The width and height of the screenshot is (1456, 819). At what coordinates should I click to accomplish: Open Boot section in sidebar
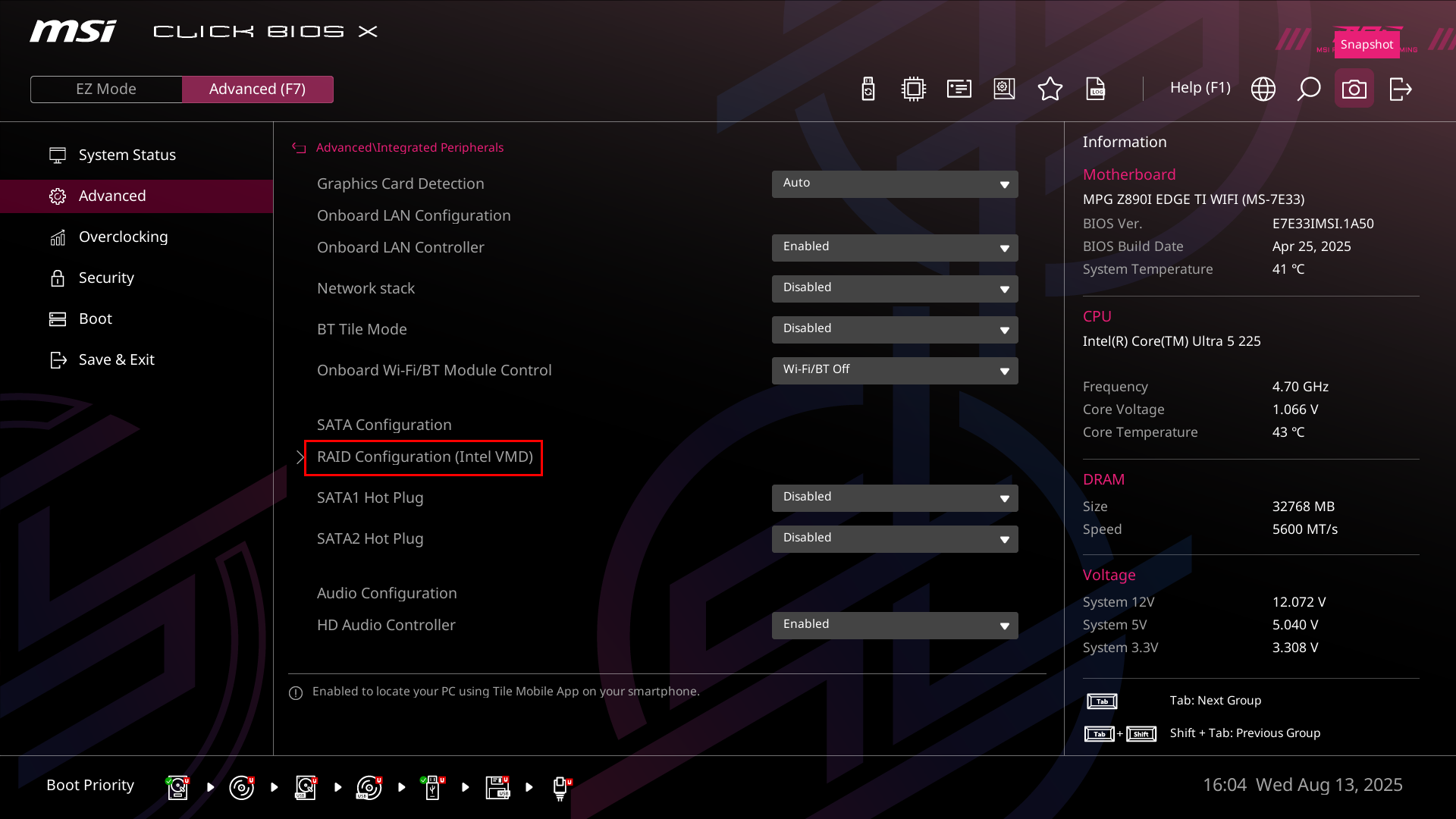pyautogui.click(x=136, y=319)
